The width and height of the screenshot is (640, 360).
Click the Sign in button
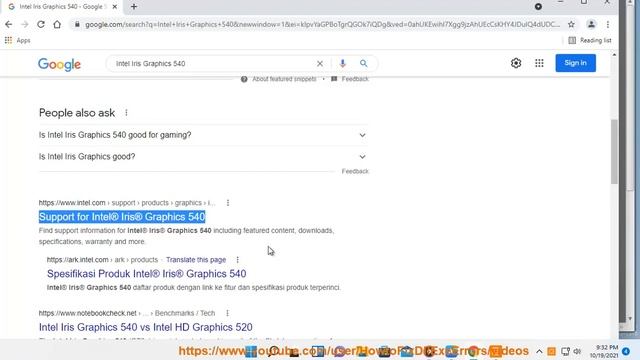coord(576,63)
